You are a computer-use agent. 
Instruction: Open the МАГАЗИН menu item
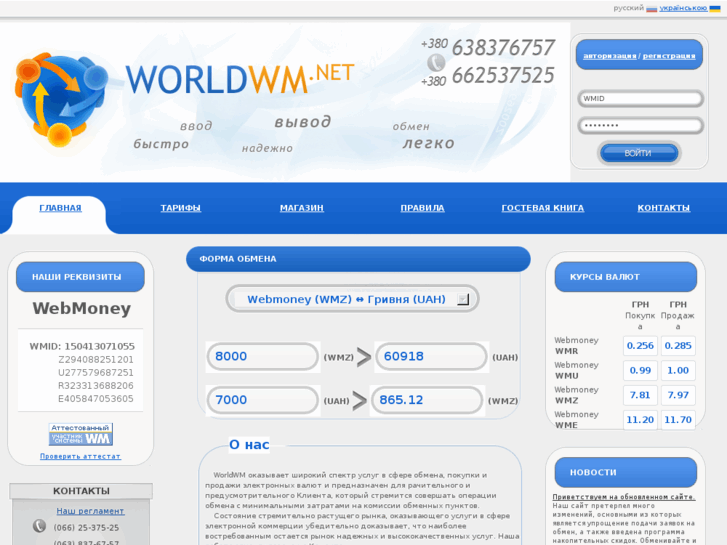click(302, 208)
